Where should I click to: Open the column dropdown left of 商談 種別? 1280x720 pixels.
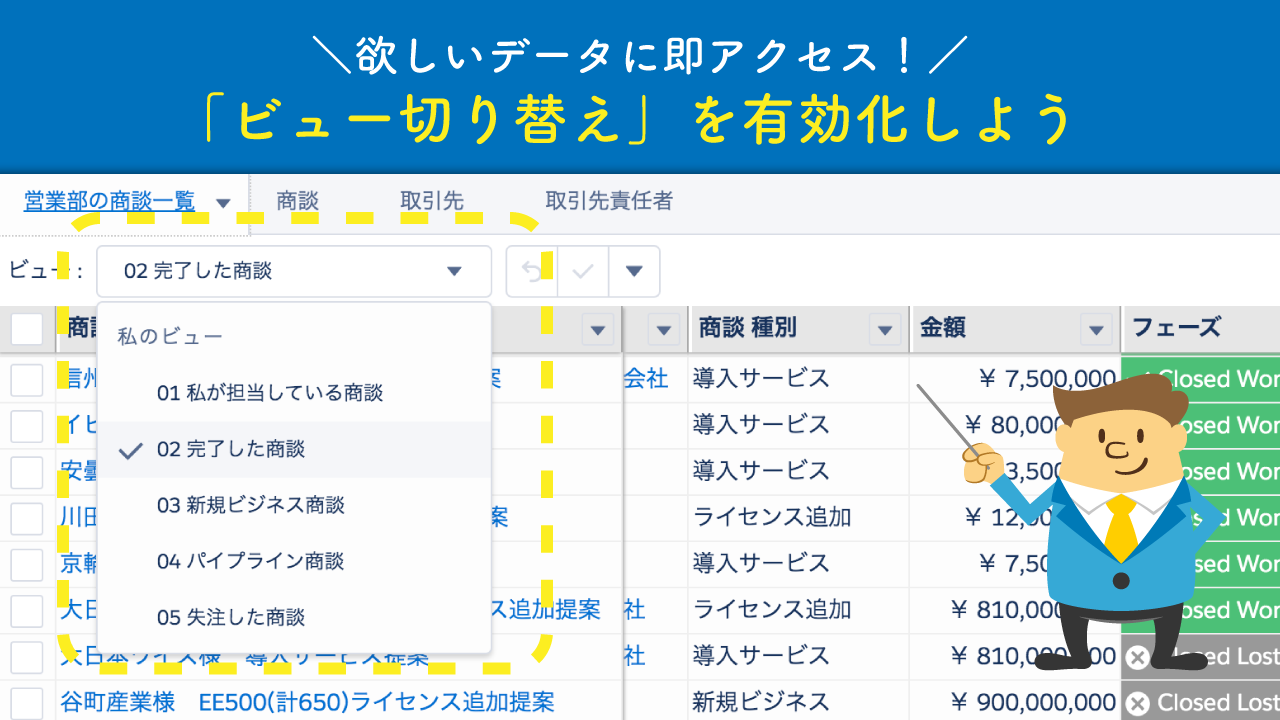[x=664, y=329]
